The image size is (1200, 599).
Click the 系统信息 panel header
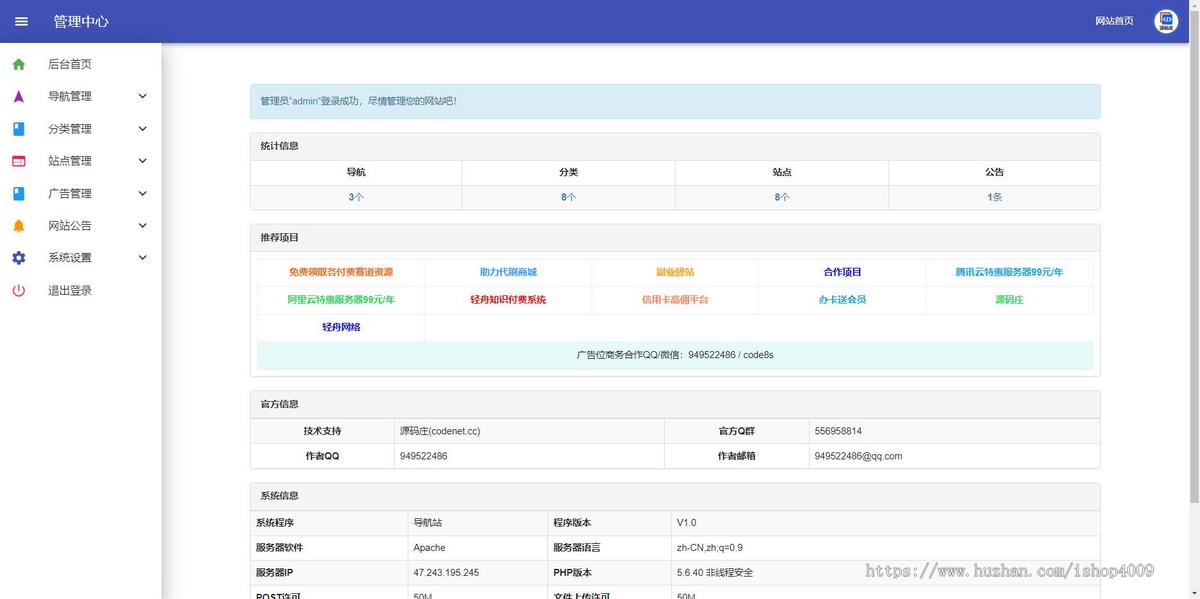click(x=675, y=496)
